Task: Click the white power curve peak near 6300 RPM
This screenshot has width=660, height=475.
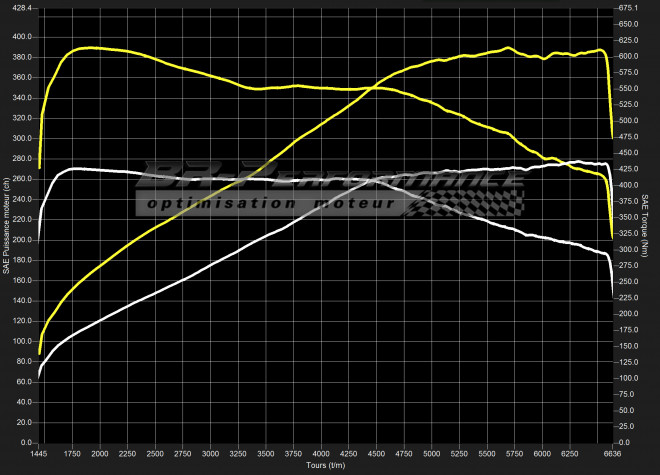Action: 578,162
